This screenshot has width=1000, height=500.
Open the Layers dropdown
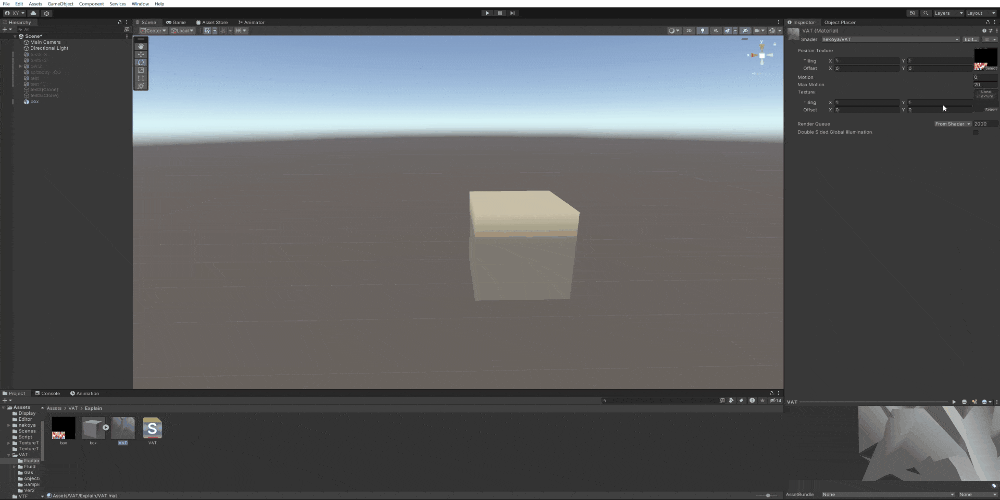coord(948,13)
